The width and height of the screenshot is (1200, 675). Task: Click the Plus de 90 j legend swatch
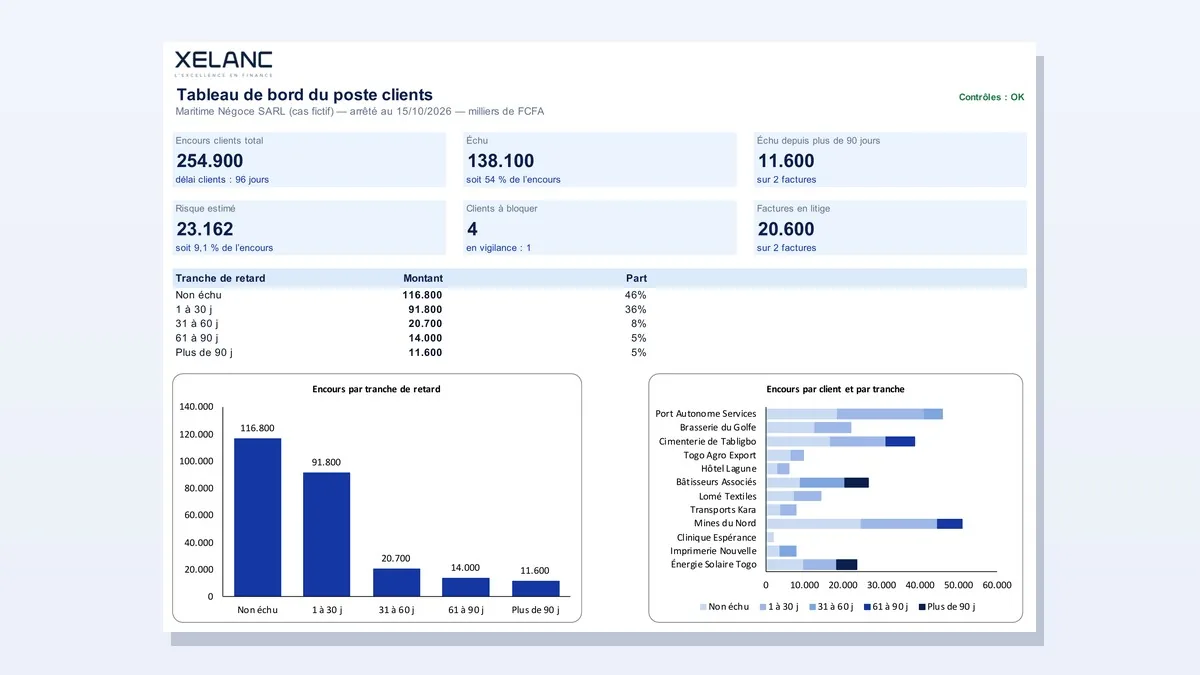click(x=921, y=607)
